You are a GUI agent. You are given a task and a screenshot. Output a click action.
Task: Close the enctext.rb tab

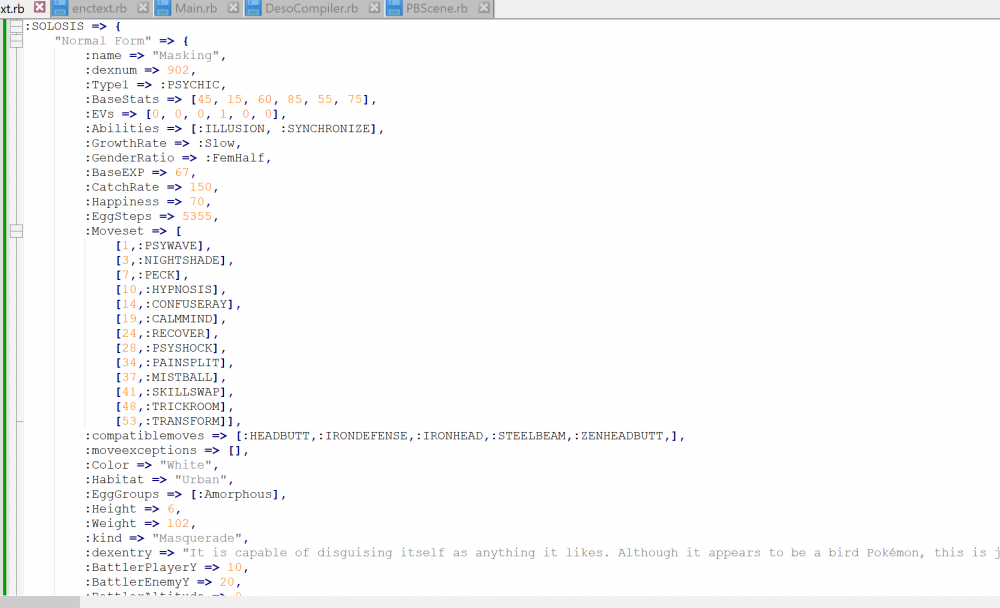coord(143,8)
